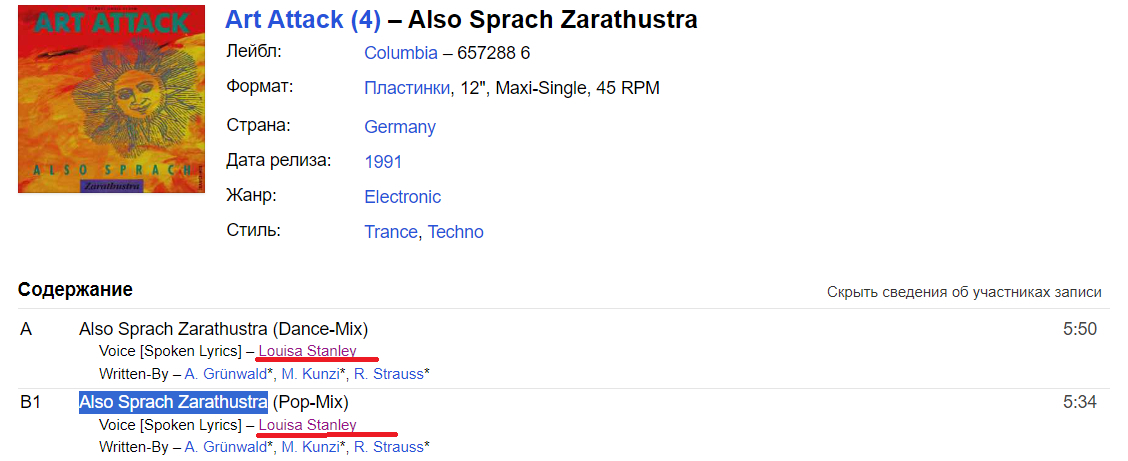Screen dimensions: 1128x461
Task: Click A. Grünwald writer link on track A
Action: pyautogui.click(x=225, y=374)
